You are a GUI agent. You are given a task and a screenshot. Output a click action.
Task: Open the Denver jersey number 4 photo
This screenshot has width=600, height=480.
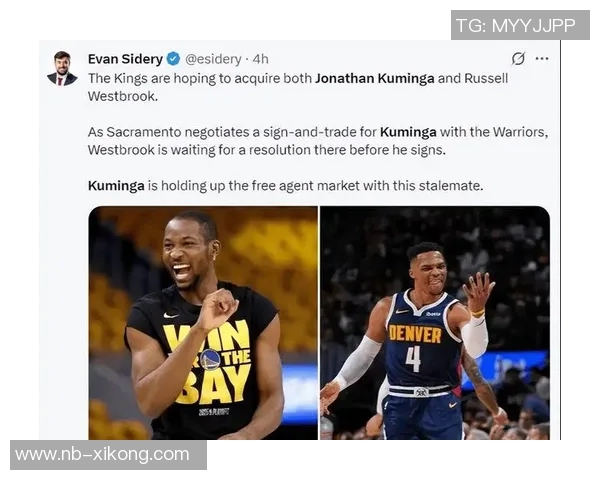[x=435, y=323]
